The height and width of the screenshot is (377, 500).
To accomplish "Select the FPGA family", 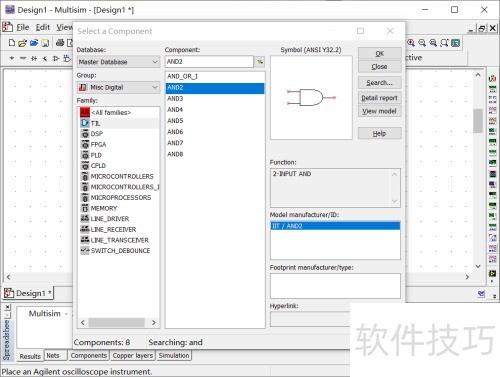I will (x=119, y=144).
